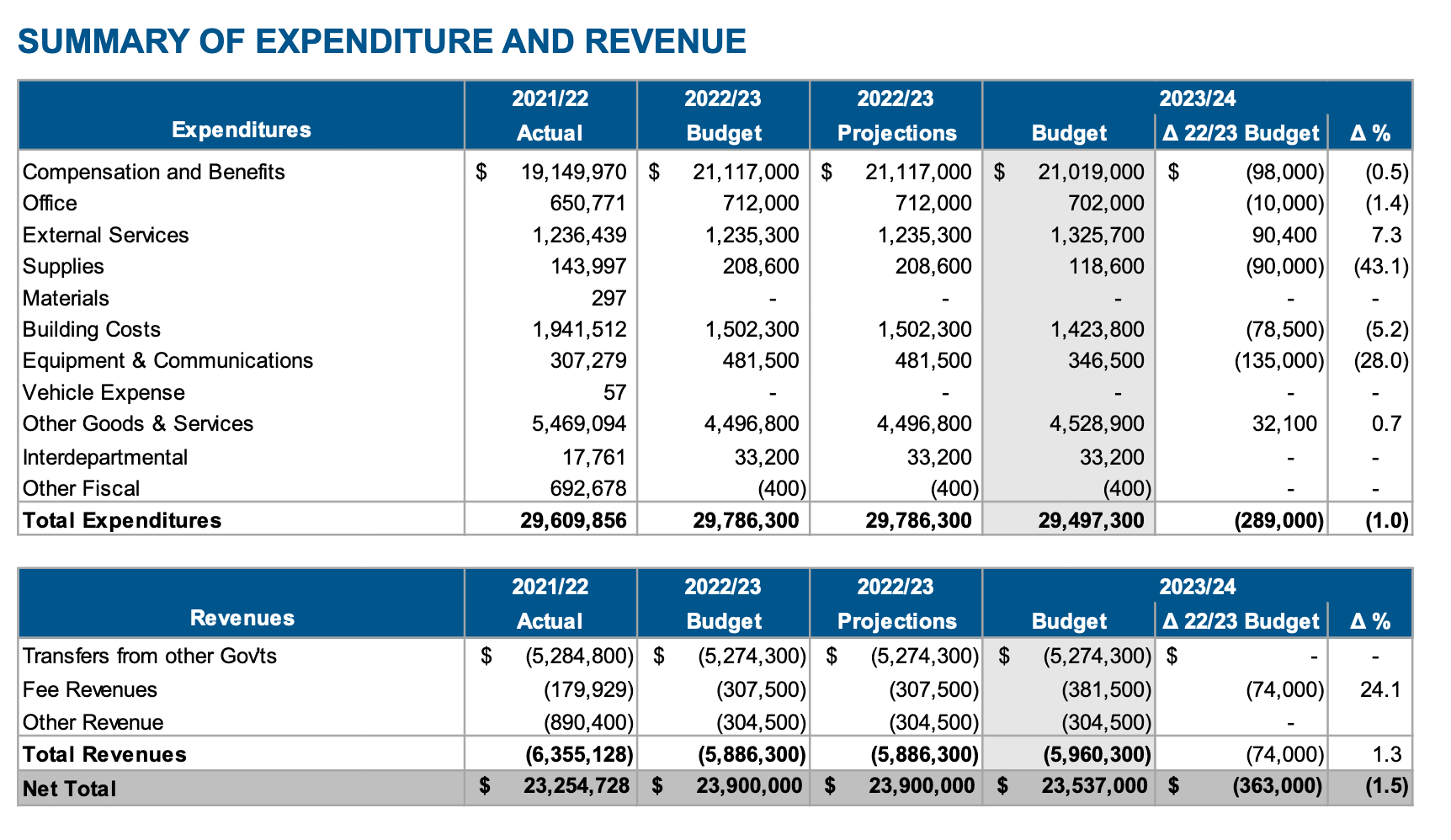Click the 'Other Goods & Services' row label

[x=138, y=423]
